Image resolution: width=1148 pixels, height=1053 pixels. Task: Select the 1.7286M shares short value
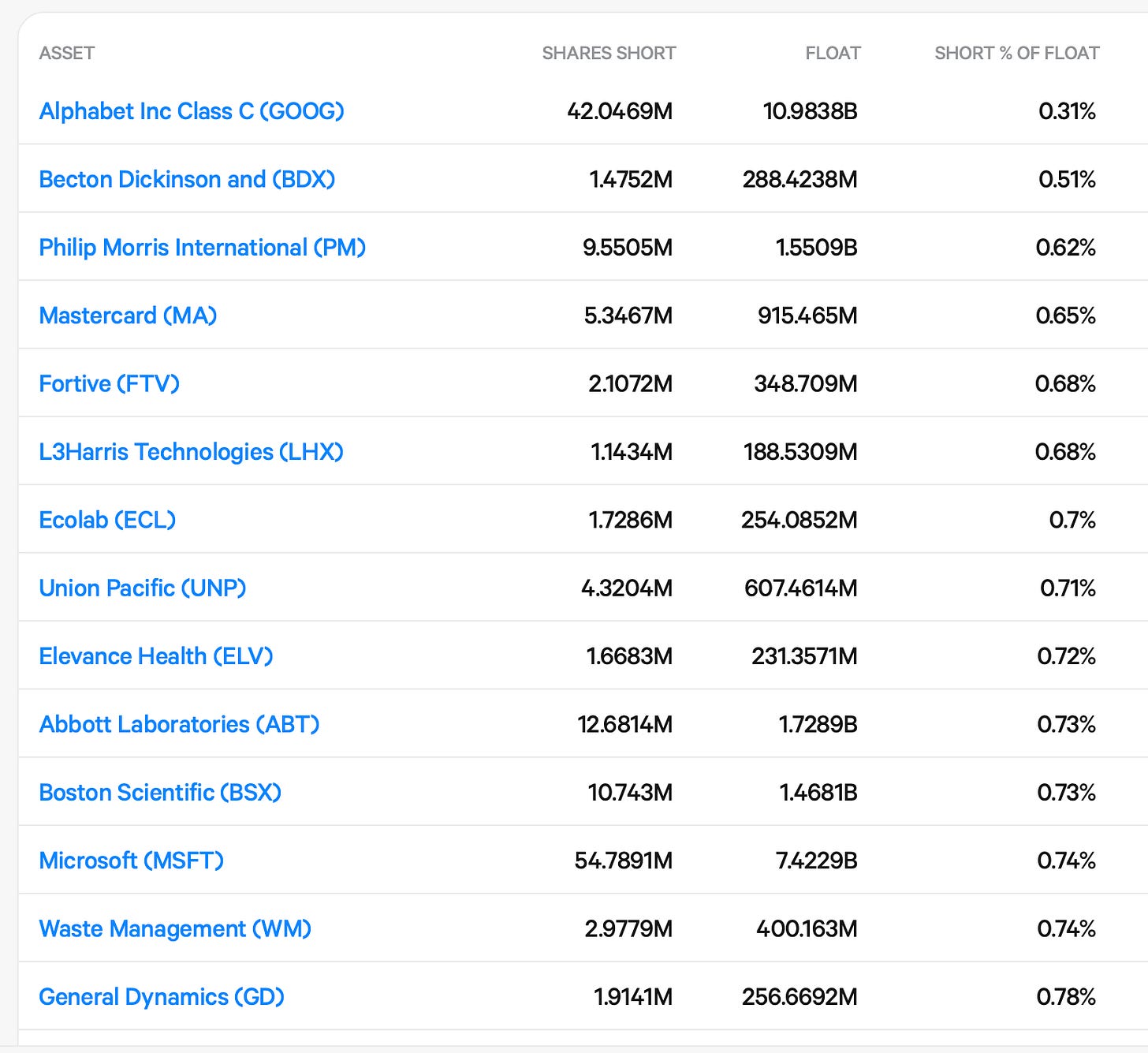631,520
